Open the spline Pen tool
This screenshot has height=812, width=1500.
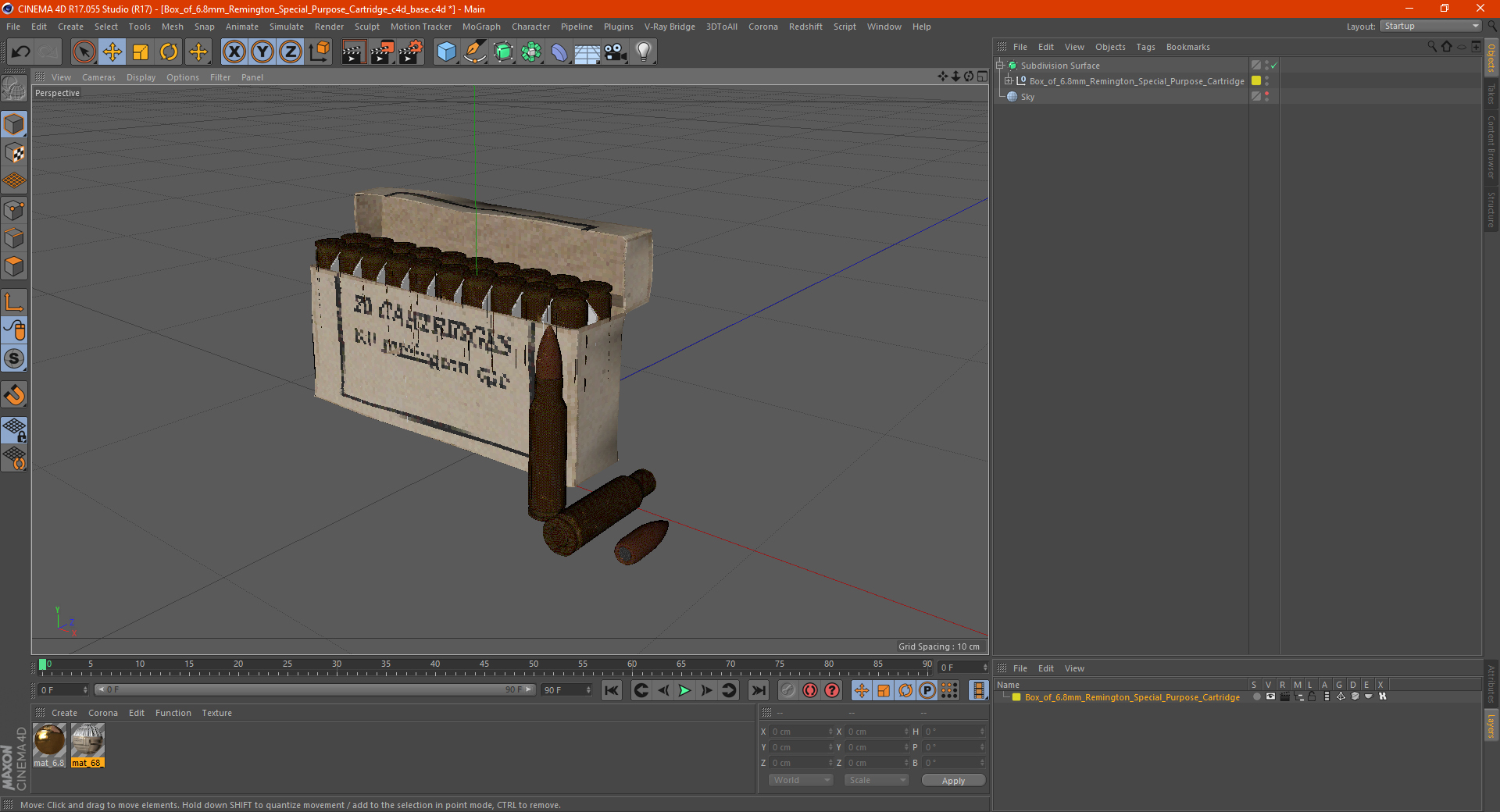(474, 52)
